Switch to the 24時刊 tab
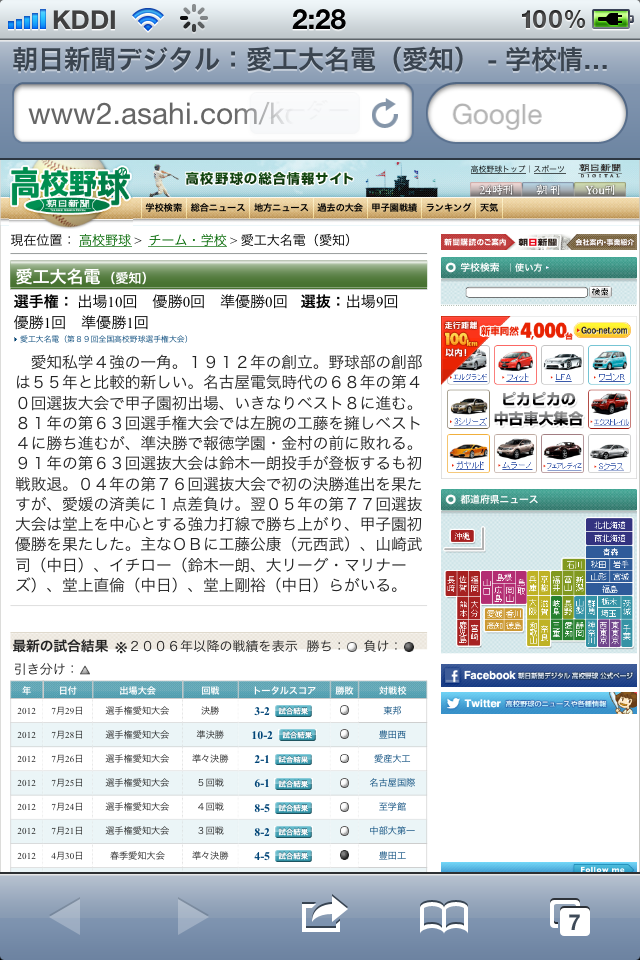Screen dimensions: 640x960 click(x=495, y=190)
